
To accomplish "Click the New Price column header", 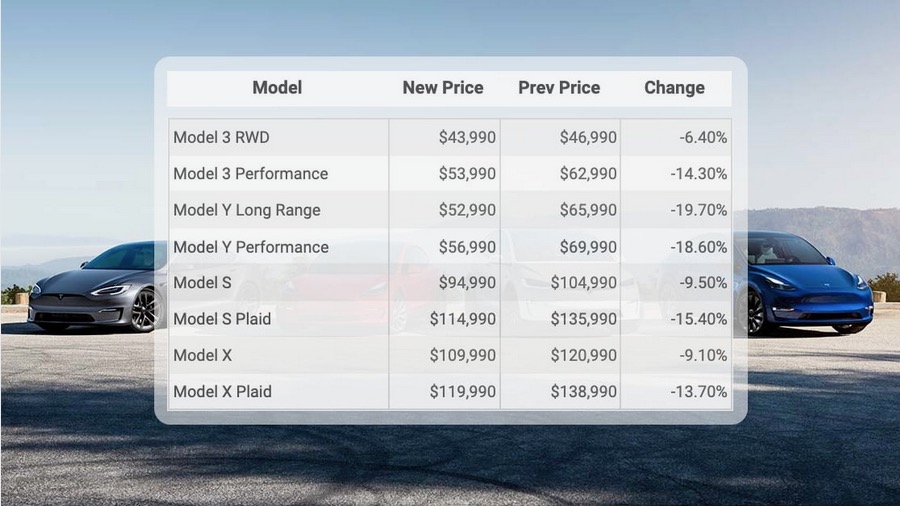I will pos(442,88).
